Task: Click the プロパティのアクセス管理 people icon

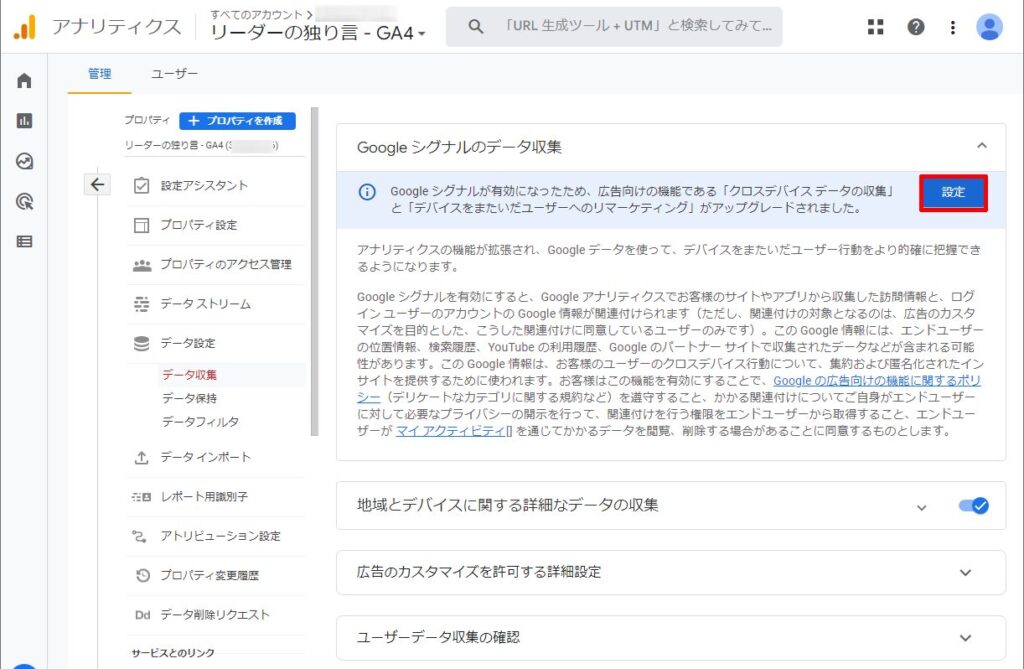Action: pyautogui.click(x=142, y=265)
